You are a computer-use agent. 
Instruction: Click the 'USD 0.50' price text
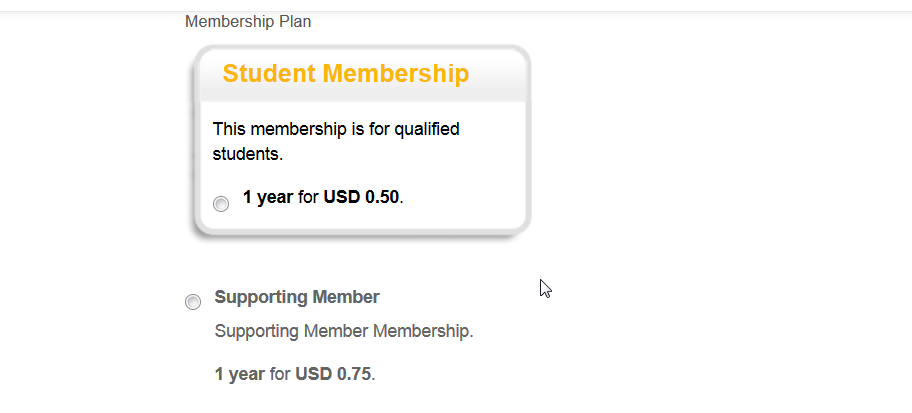(361, 197)
